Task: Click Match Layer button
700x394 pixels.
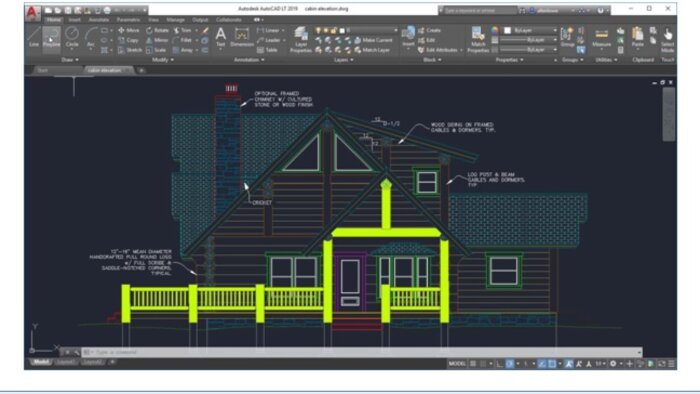Action: pos(372,50)
